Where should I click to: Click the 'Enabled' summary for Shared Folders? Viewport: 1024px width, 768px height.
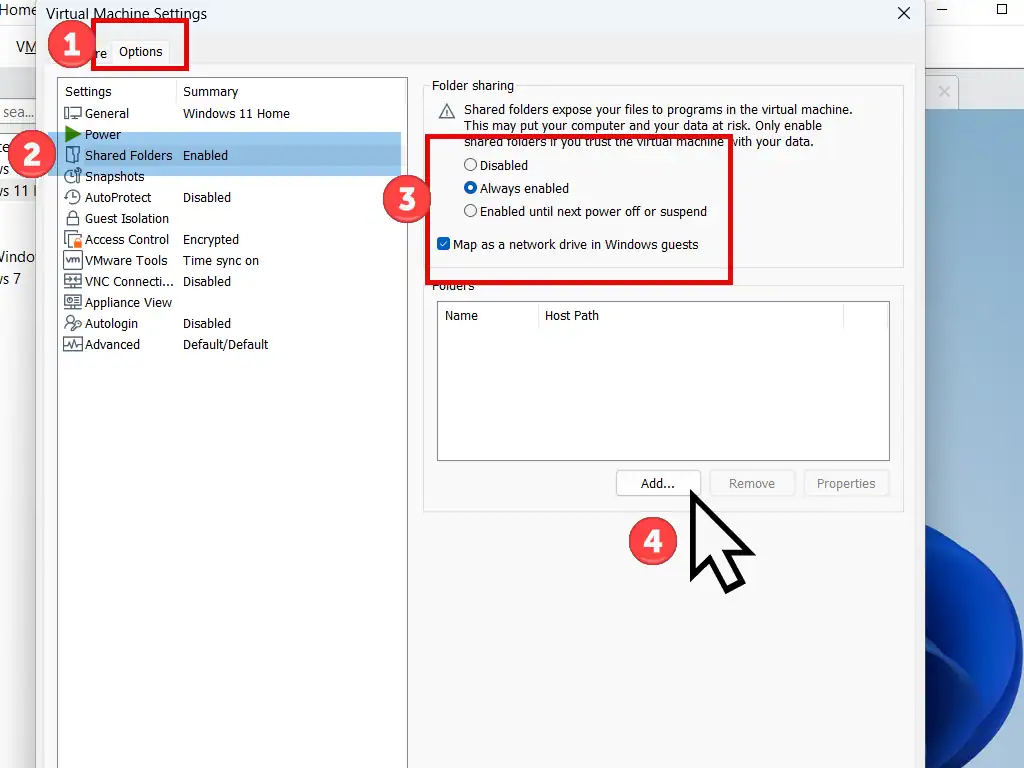[x=205, y=155]
